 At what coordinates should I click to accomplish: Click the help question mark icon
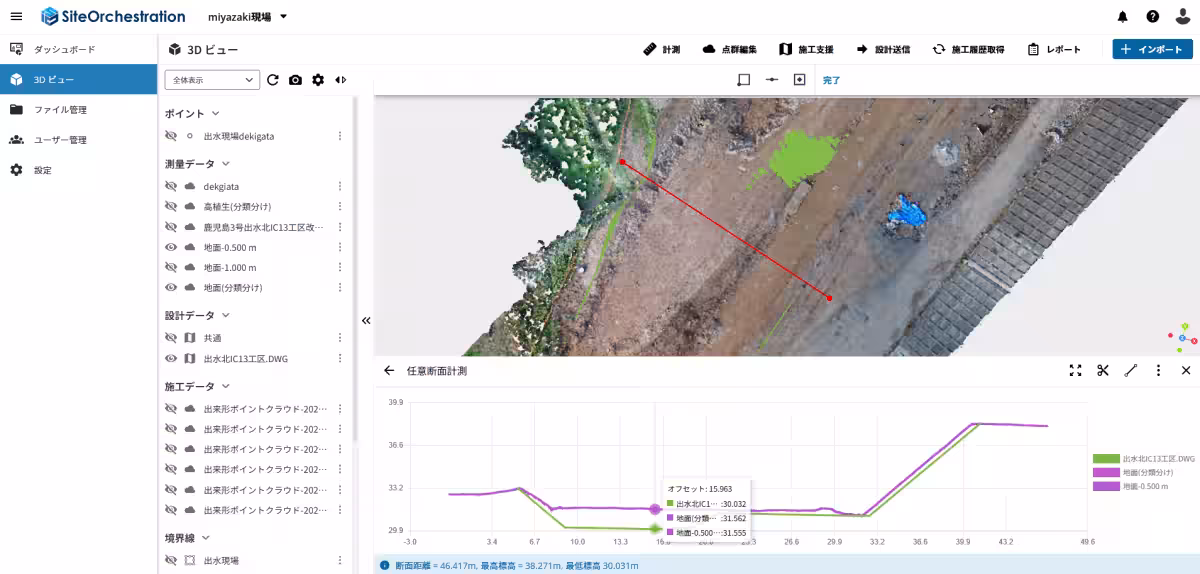point(1153,17)
